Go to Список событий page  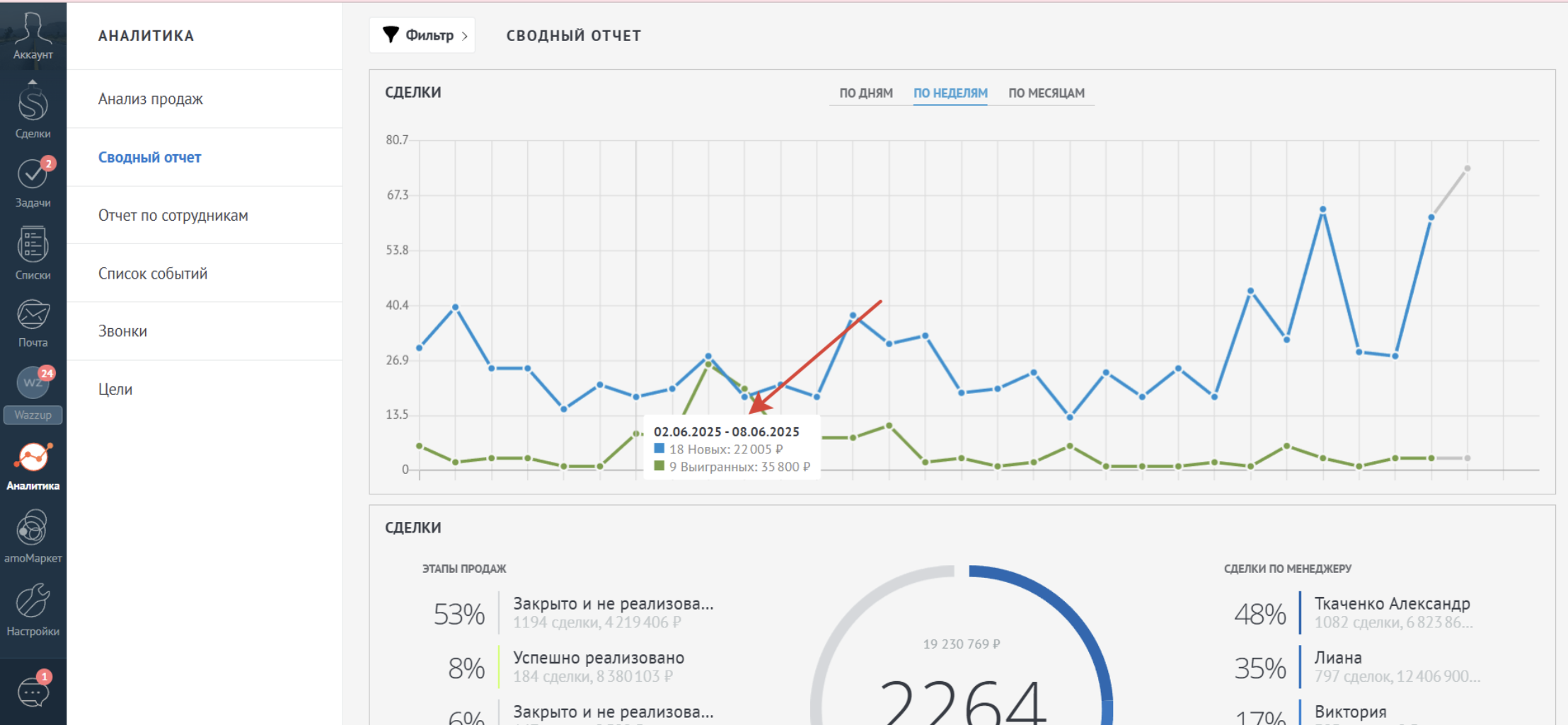pos(153,274)
